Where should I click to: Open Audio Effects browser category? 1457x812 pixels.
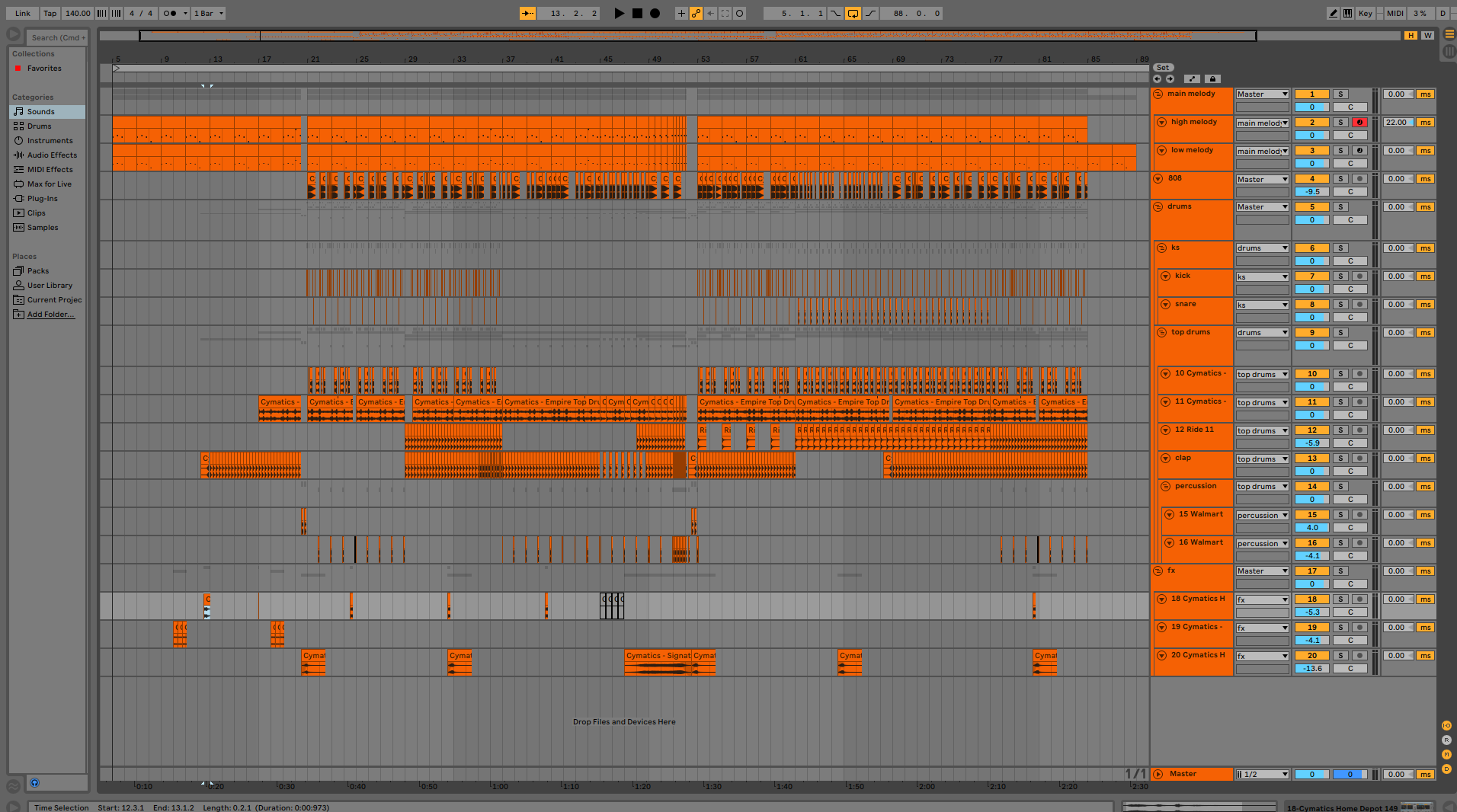click(47, 155)
